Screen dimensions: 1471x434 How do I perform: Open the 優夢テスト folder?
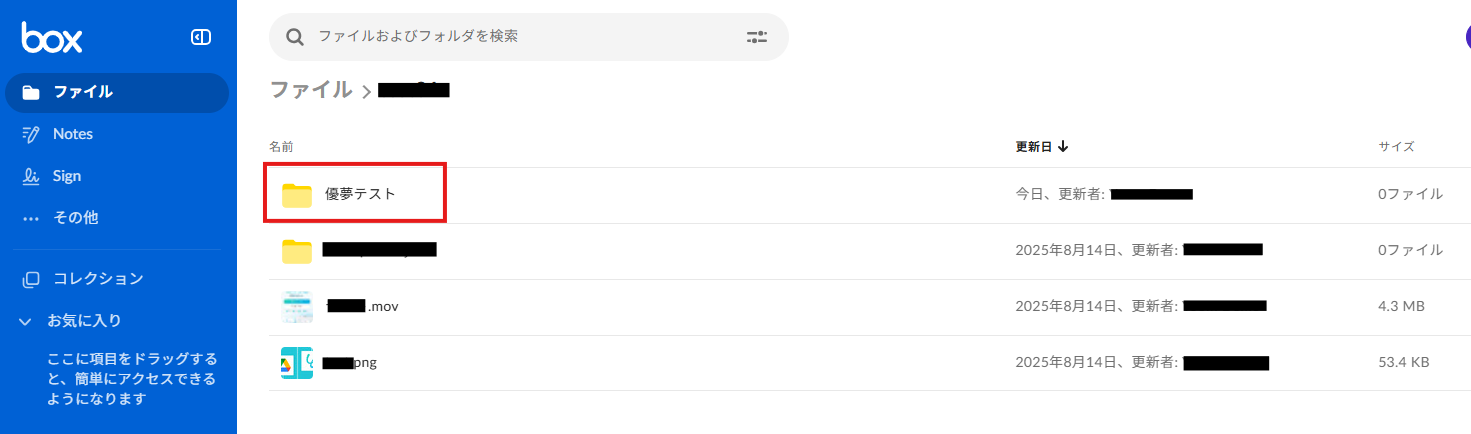[x=360, y=194]
